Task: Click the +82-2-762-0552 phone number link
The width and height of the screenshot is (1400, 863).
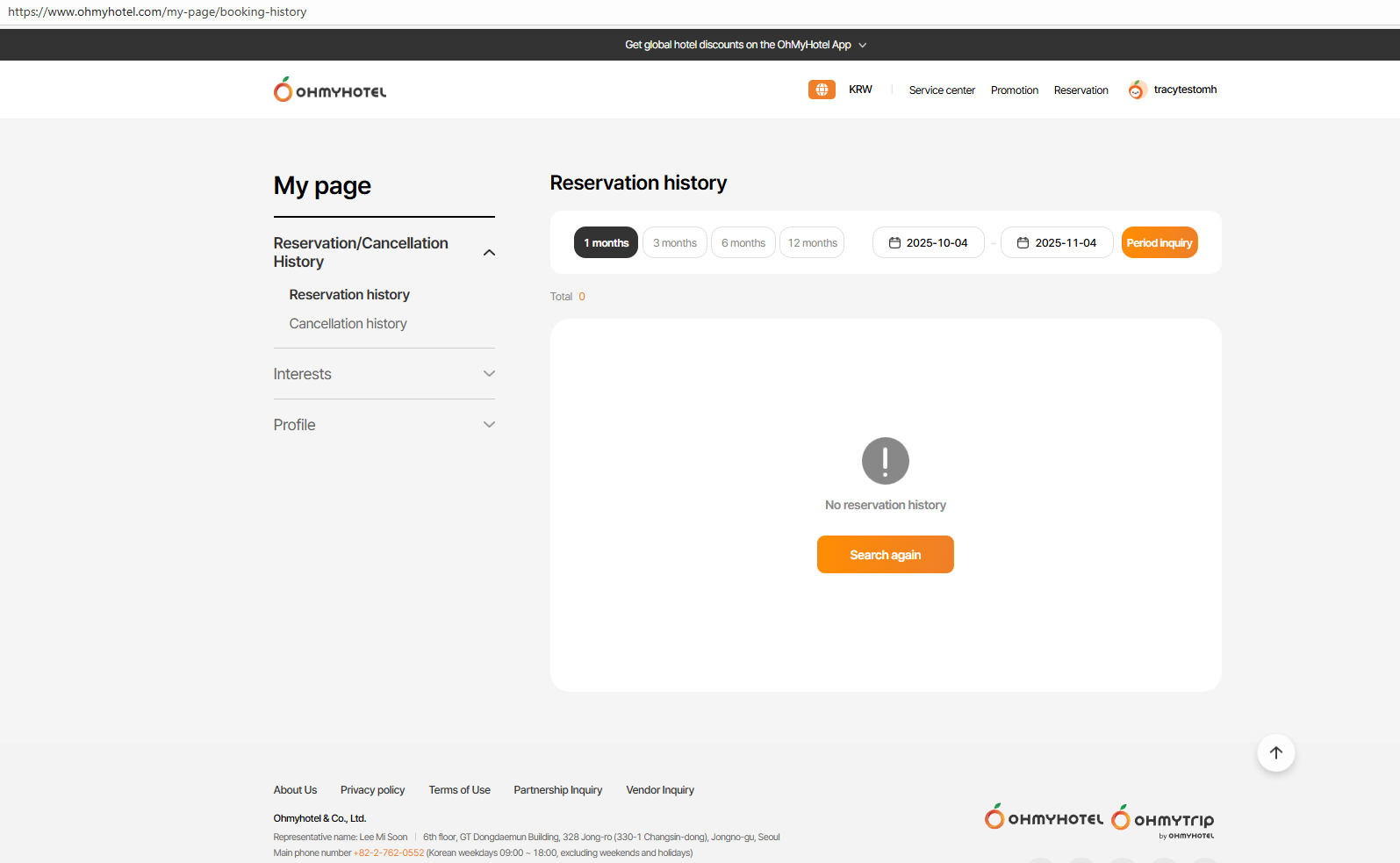Action: (x=389, y=852)
